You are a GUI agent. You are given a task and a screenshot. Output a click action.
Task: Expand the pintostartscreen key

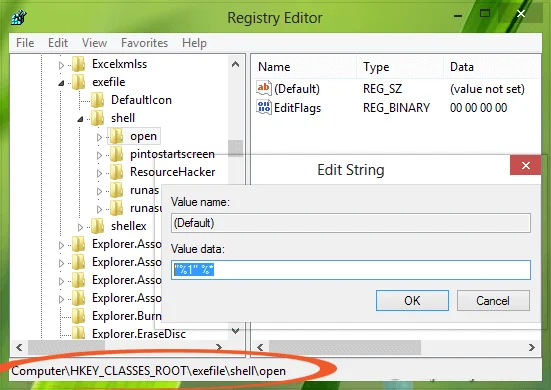[99, 155]
